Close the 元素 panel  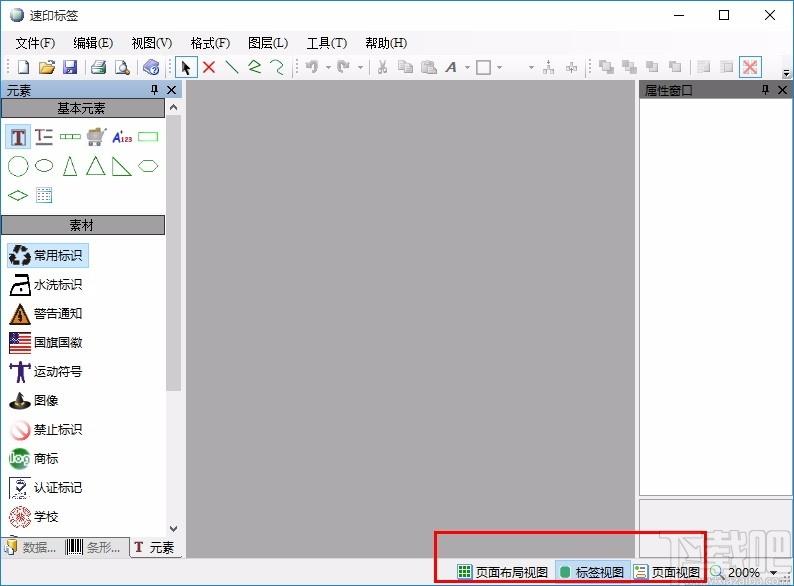point(172,90)
